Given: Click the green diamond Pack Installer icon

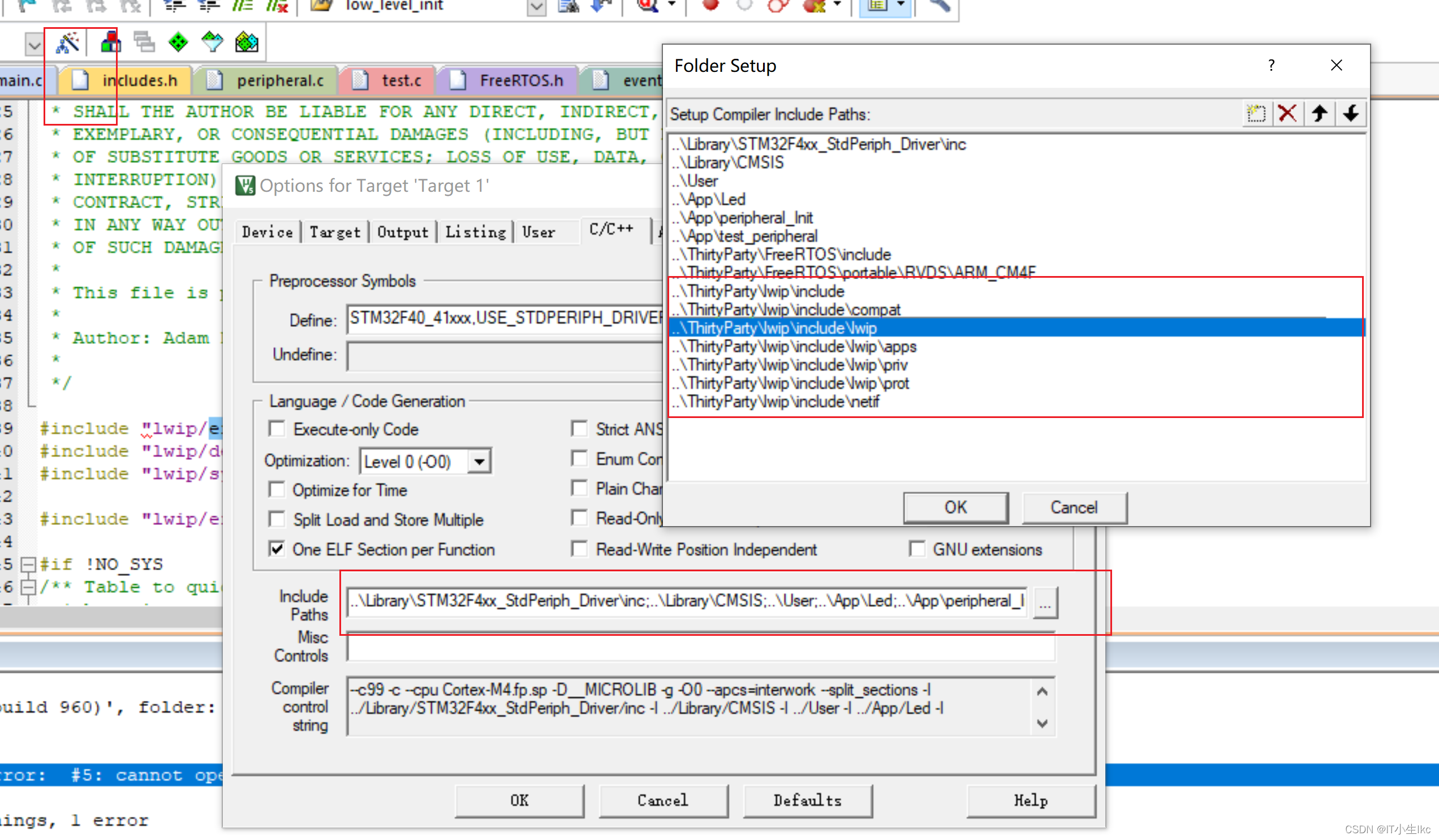Looking at the screenshot, I should tap(178, 42).
